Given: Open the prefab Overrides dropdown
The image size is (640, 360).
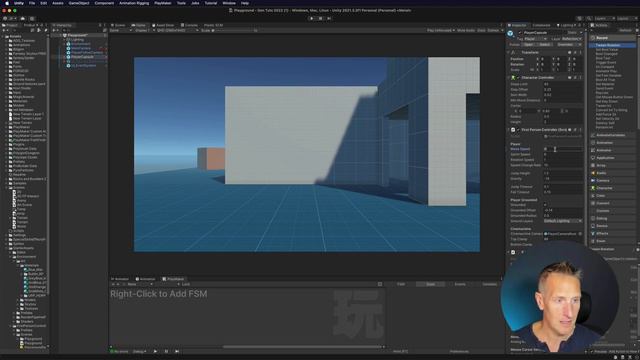Looking at the screenshot, I should pos(568,44).
